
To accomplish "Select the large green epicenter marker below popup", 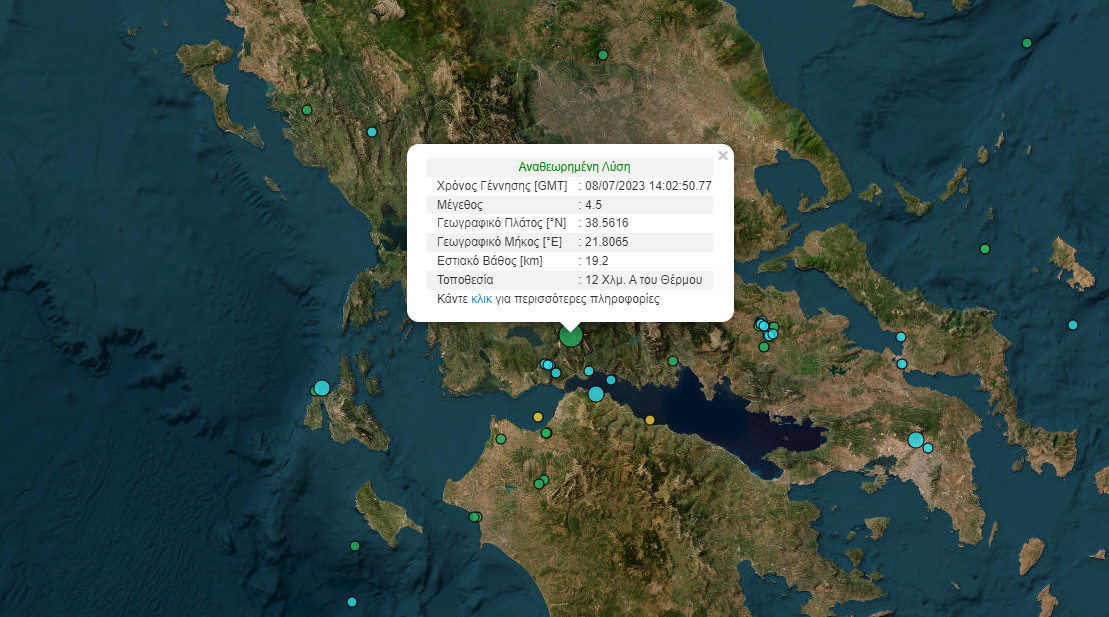I will point(570,335).
